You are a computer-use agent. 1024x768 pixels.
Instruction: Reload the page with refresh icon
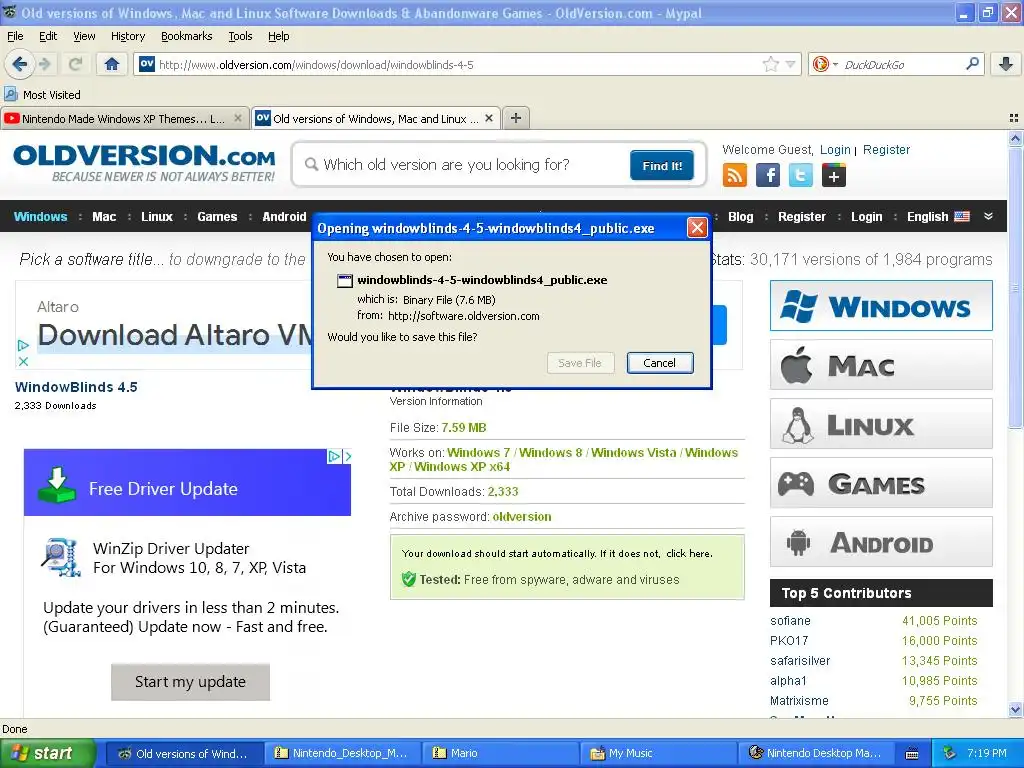point(76,64)
